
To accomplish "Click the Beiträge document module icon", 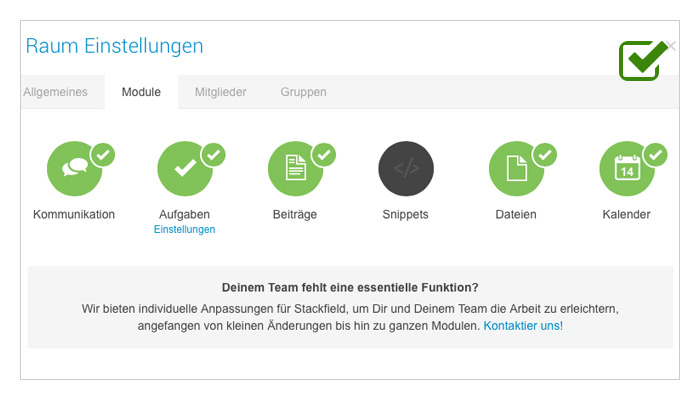I will coord(295,169).
